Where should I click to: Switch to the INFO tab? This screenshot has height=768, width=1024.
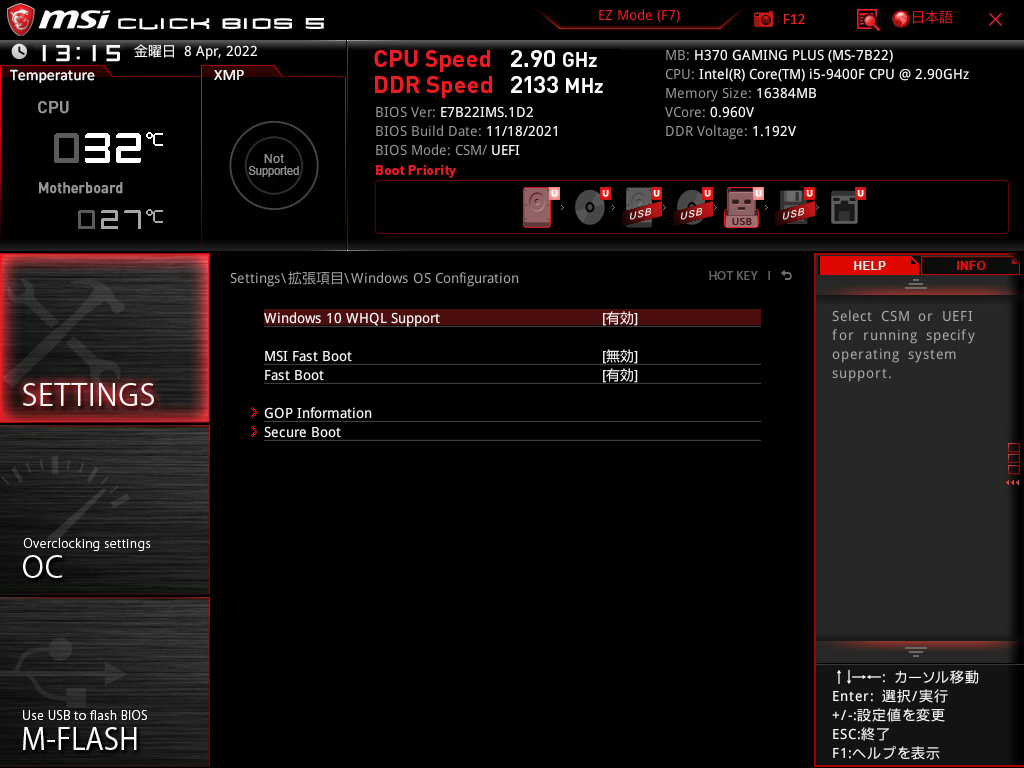click(970, 266)
